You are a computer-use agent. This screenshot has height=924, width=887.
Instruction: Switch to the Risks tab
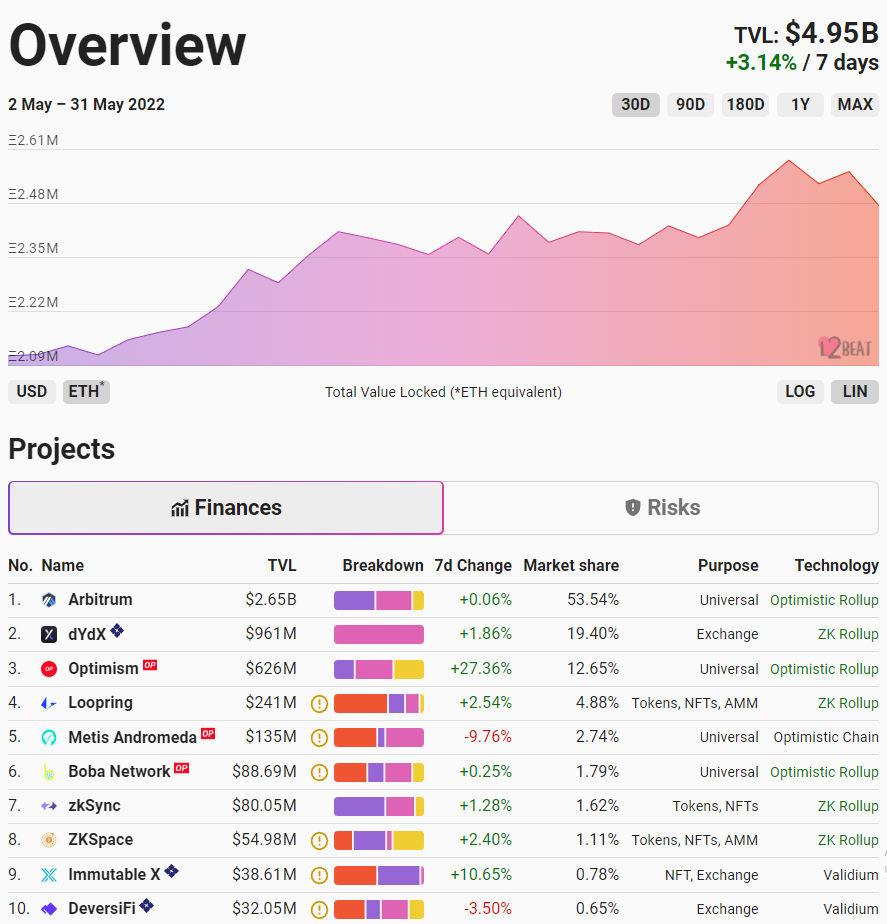coord(661,508)
